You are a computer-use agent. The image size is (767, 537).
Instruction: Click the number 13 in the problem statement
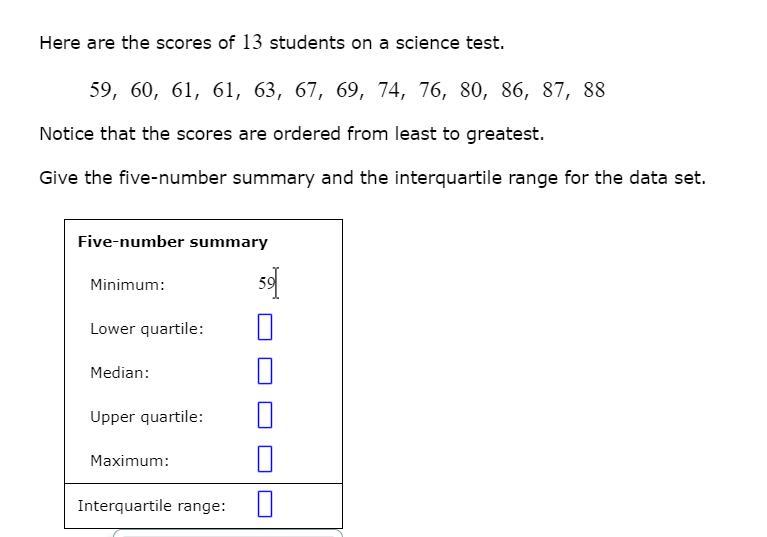click(x=252, y=42)
